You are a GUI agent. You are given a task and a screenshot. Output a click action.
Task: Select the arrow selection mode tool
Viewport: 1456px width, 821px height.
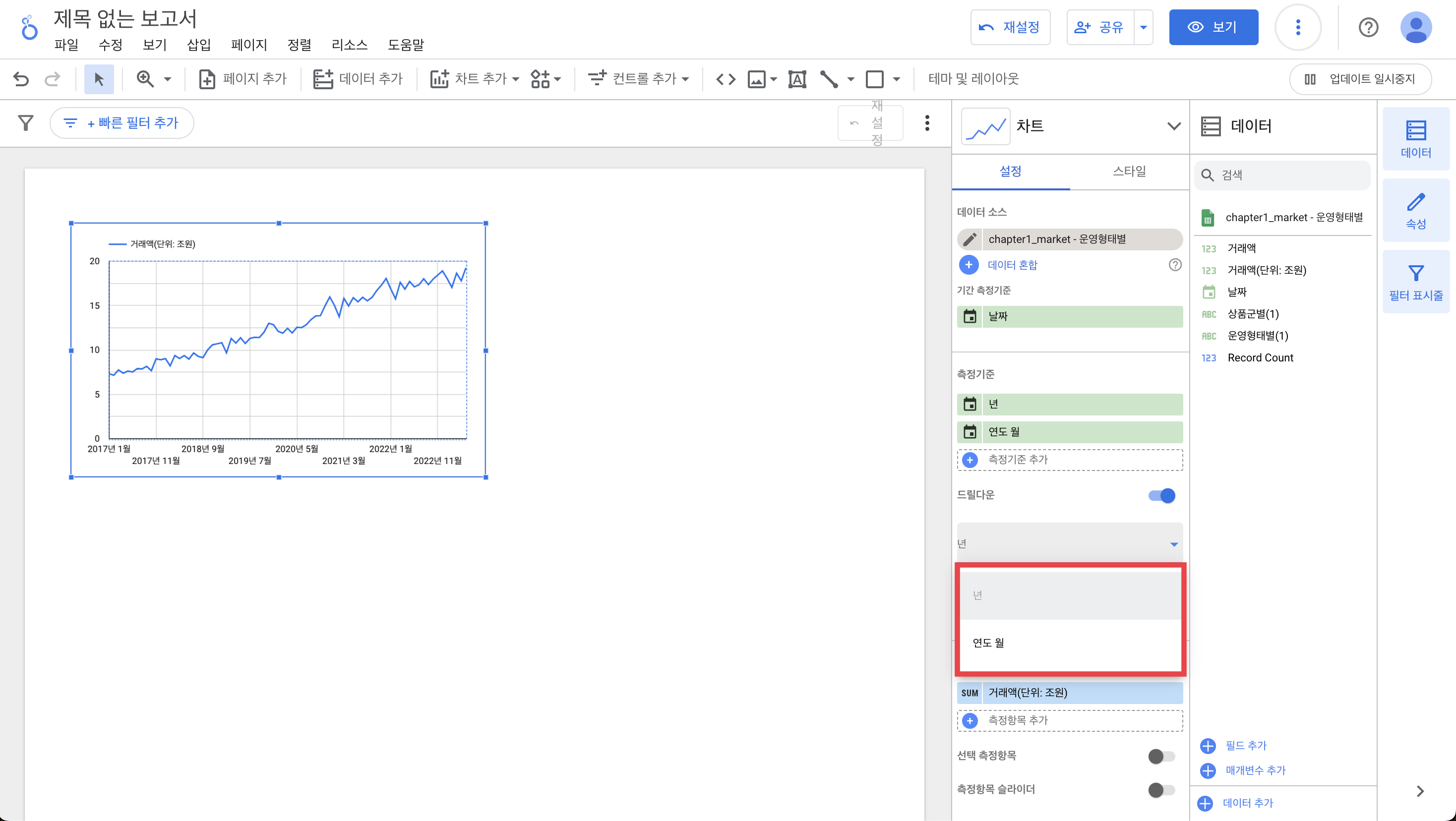tap(99, 79)
